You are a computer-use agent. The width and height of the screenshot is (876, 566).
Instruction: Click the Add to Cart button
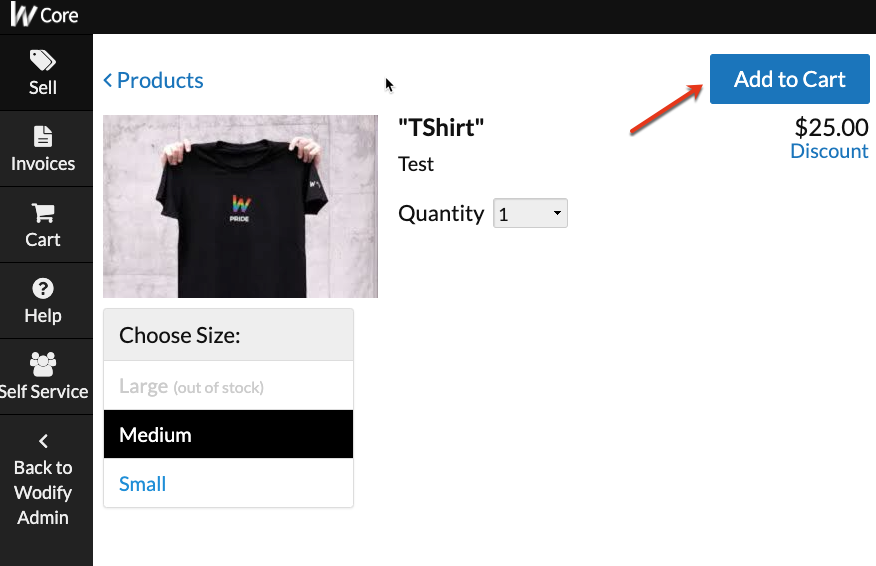(x=789, y=79)
